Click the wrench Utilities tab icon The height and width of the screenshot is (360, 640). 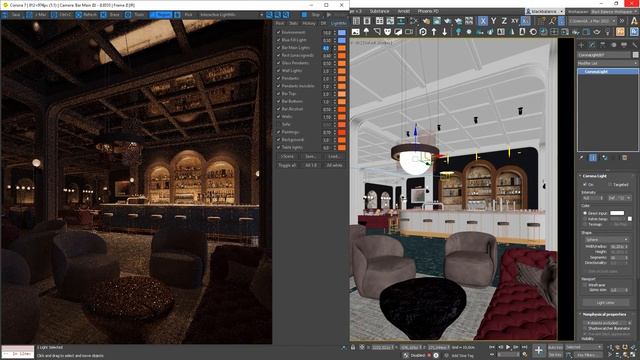click(x=634, y=44)
